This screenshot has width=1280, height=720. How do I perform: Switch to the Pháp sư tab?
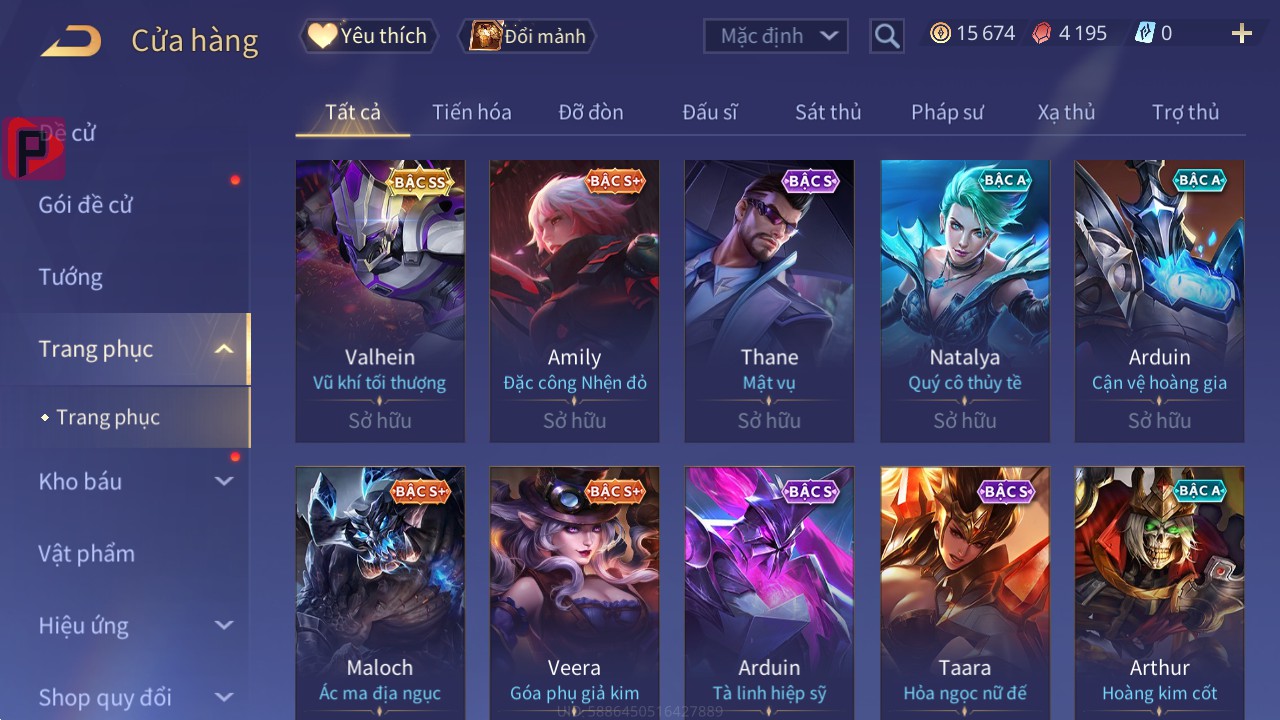click(947, 112)
